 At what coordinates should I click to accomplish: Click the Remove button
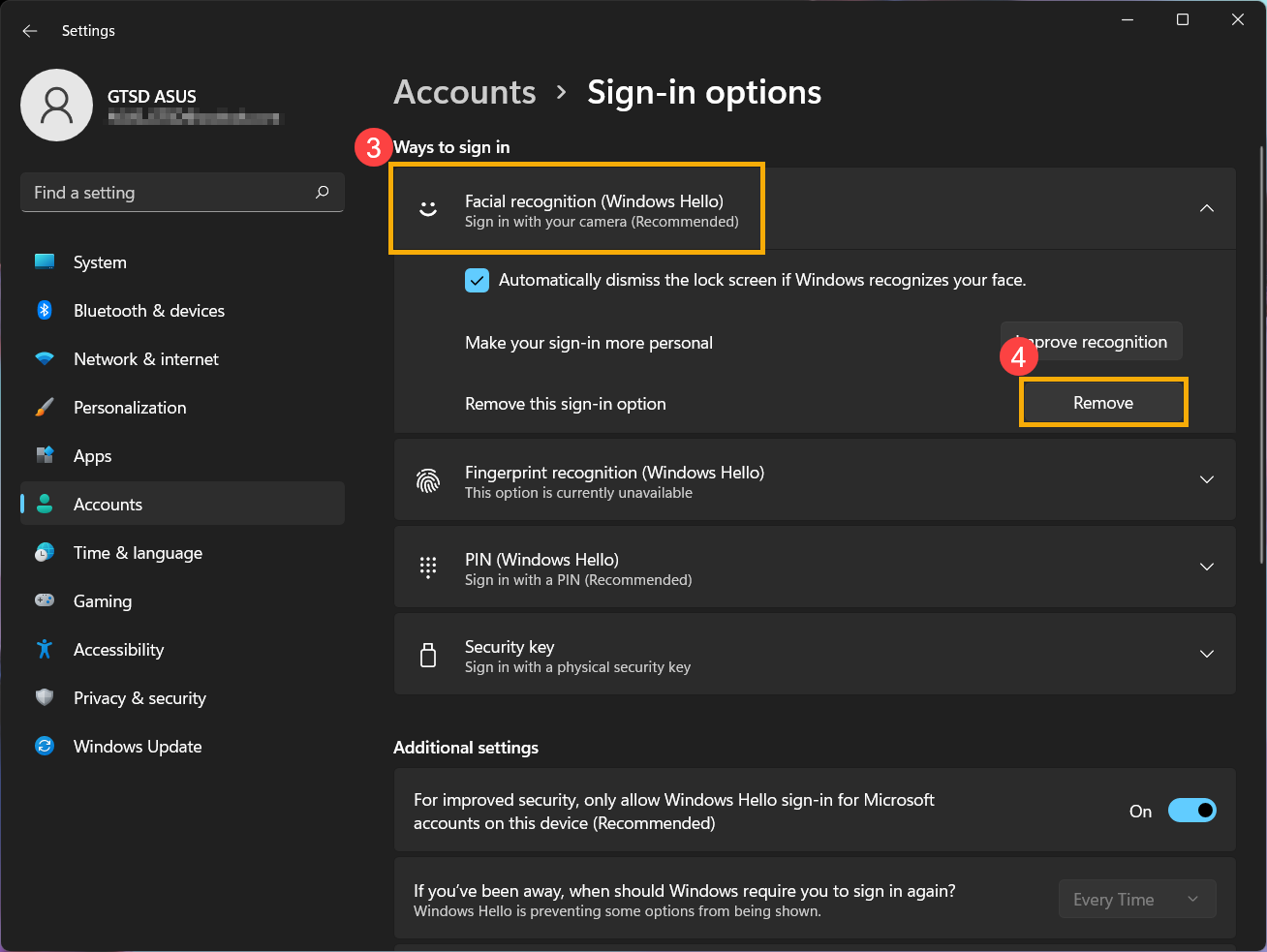[1103, 403]
